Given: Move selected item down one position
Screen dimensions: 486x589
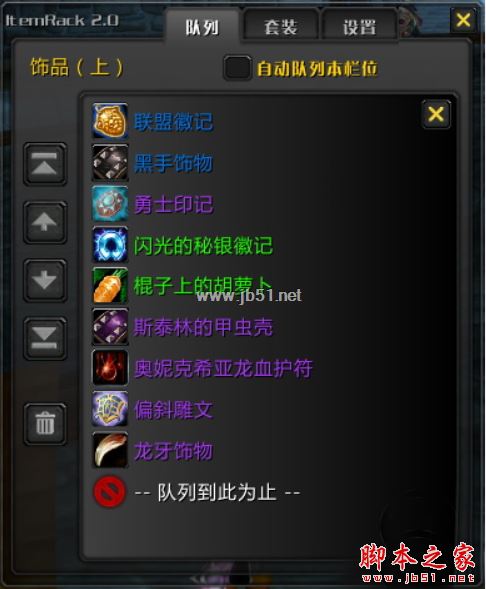Looking at the screenshot, I should click(45, 280).
